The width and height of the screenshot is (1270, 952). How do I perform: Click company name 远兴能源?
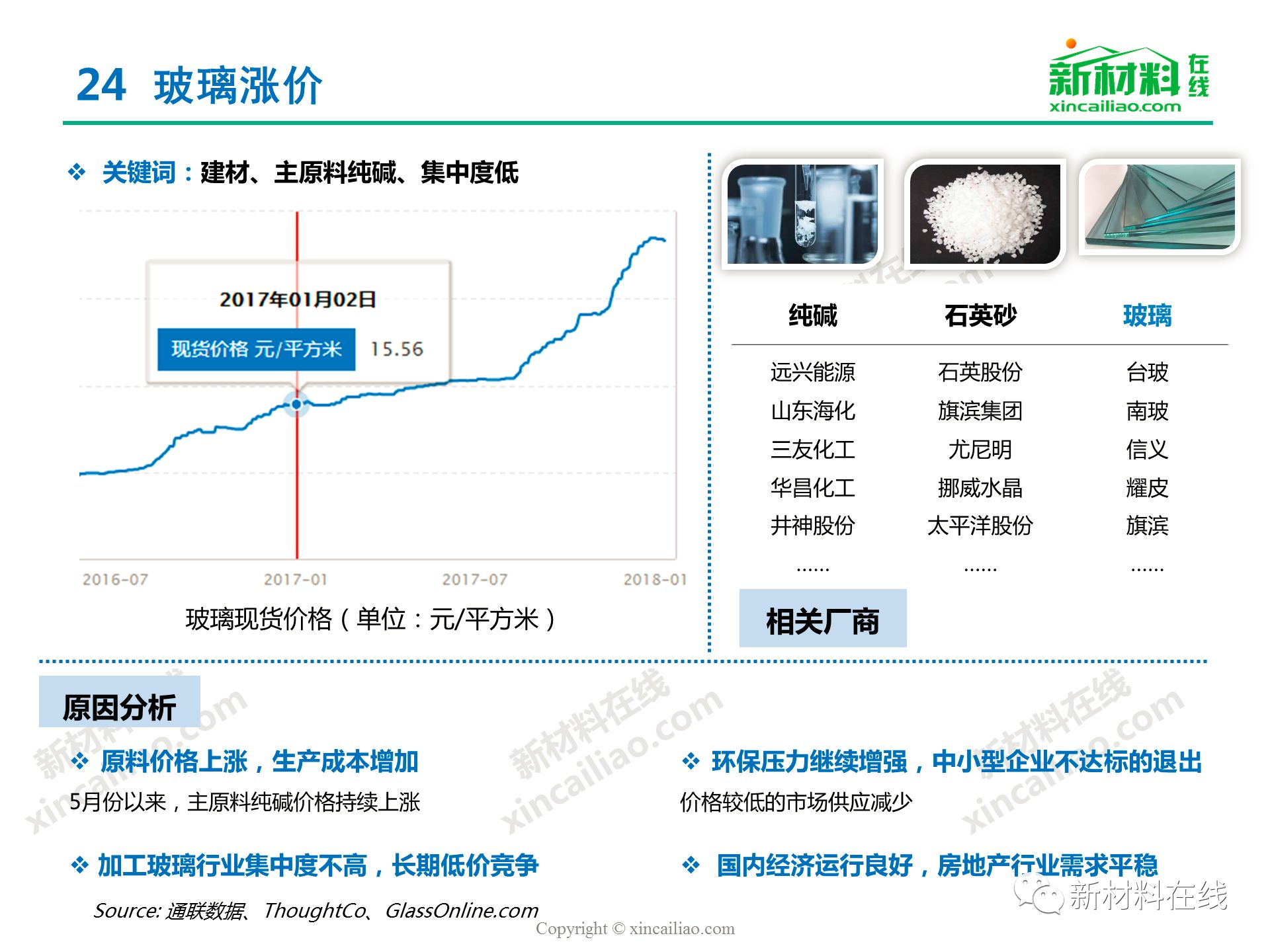(813, 372)
